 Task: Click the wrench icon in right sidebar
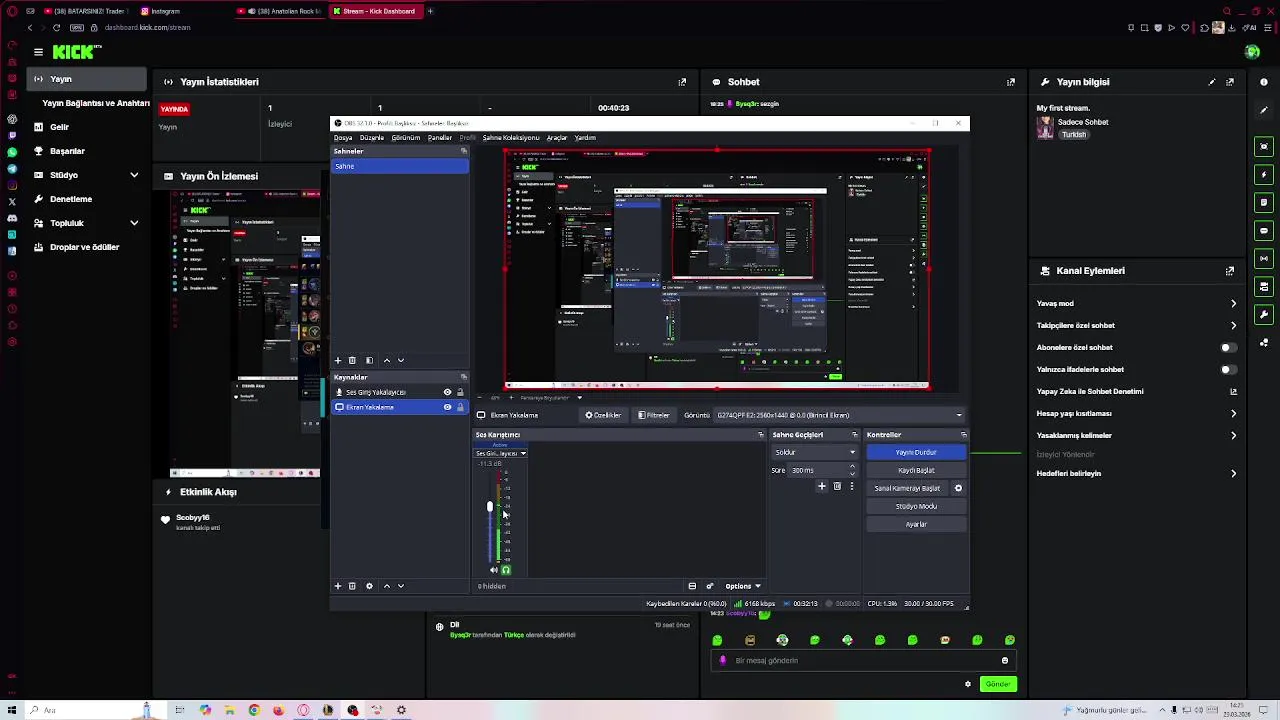click(x=1264, y=315)
